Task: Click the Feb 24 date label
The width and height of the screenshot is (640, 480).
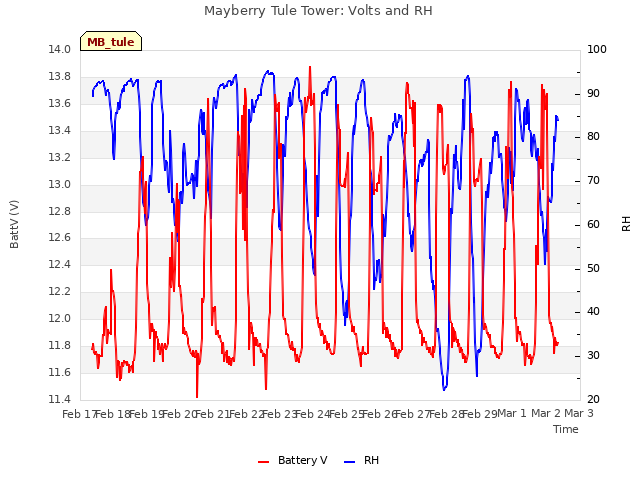Action: click(x=313, y=414)
